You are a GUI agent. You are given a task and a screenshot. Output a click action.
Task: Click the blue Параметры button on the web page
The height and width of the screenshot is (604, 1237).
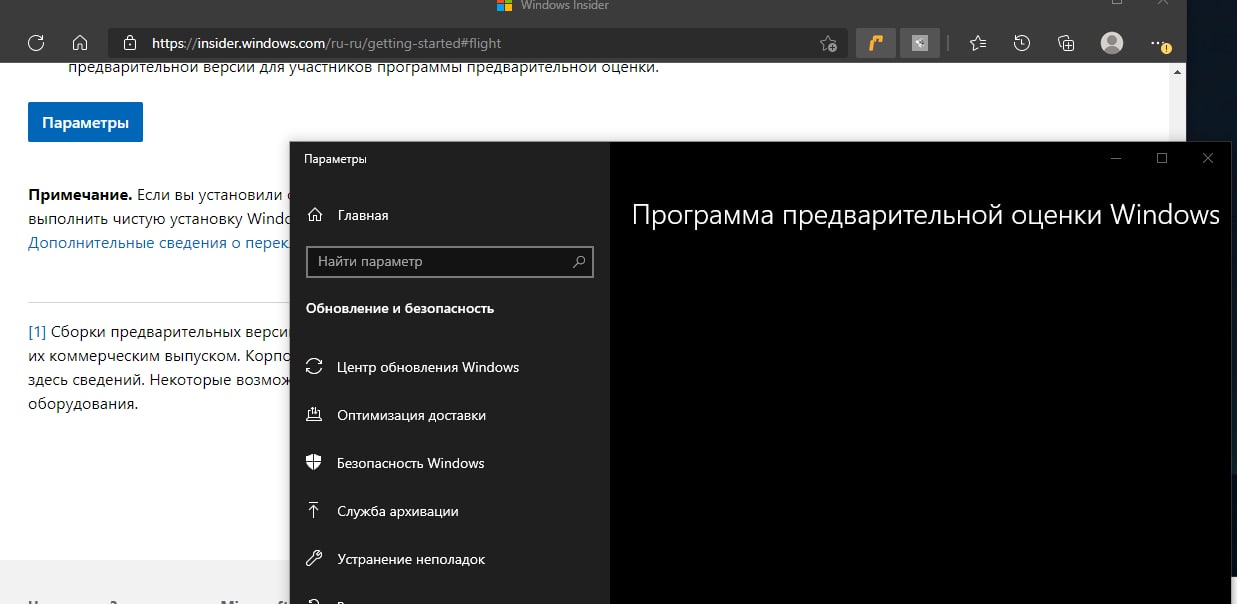[85, 122]
